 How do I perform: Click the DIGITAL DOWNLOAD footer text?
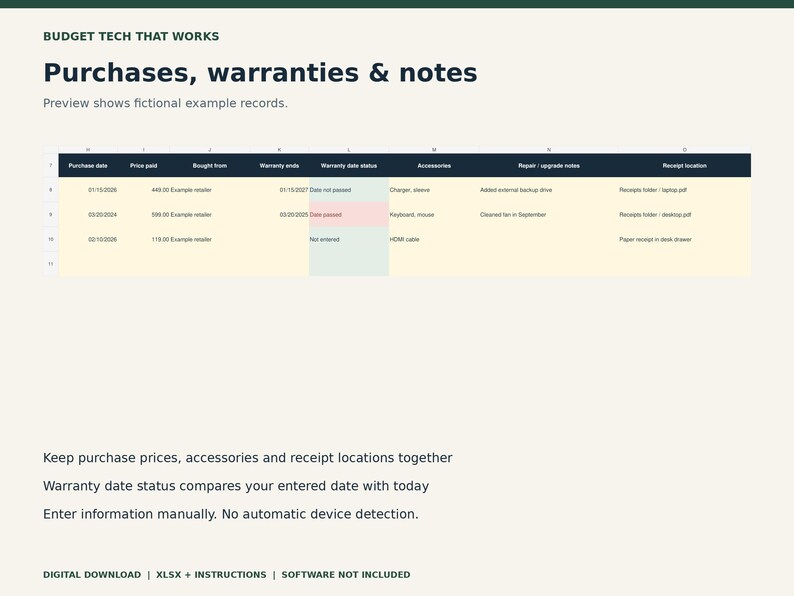92,575
